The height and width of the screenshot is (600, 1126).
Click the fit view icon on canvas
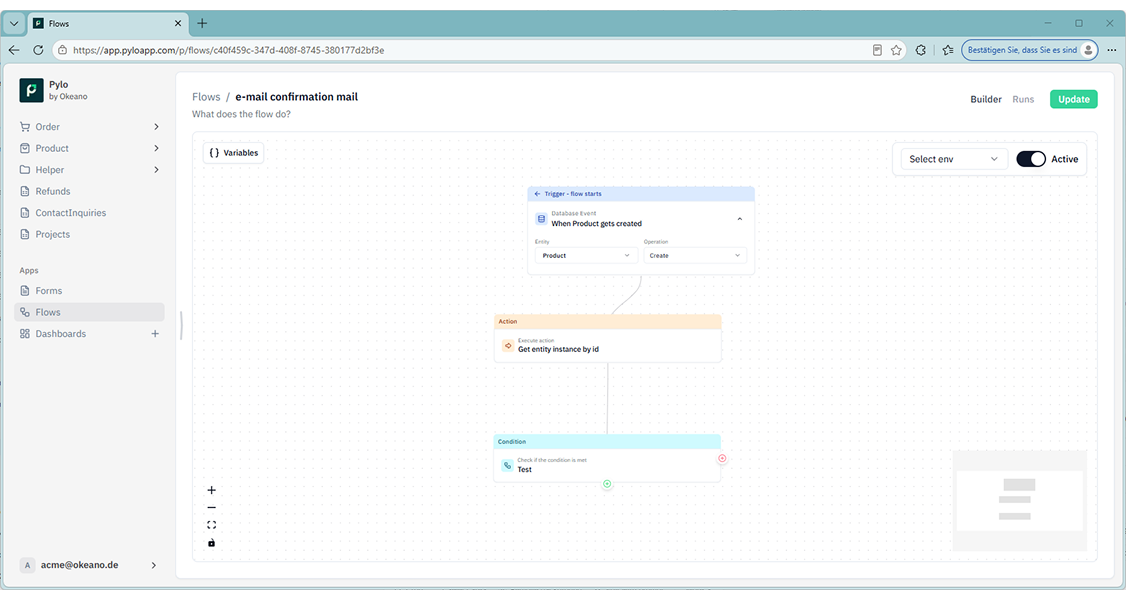[x=211, y=525]
